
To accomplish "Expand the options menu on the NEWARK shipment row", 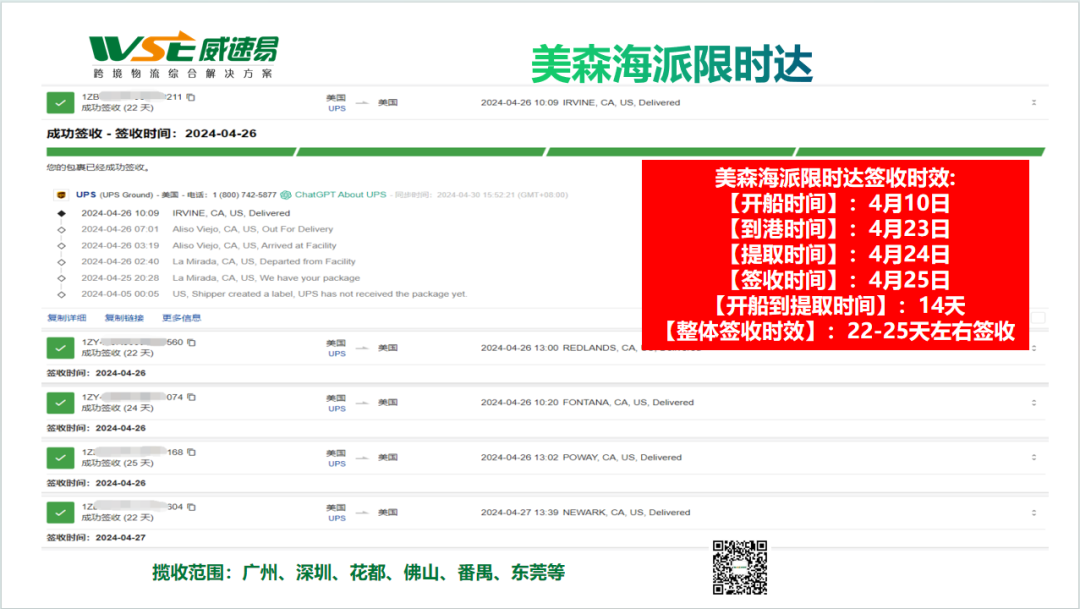I will point(1034,512).
